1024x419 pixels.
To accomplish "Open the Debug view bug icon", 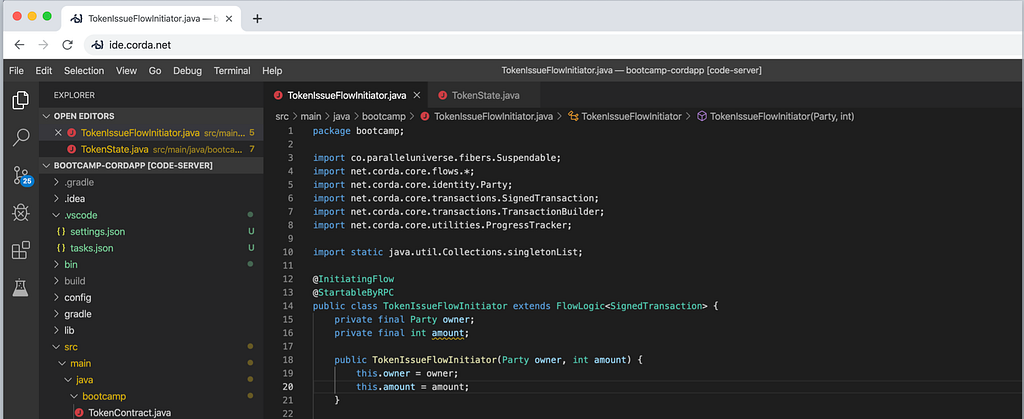I will click(20, 212).
